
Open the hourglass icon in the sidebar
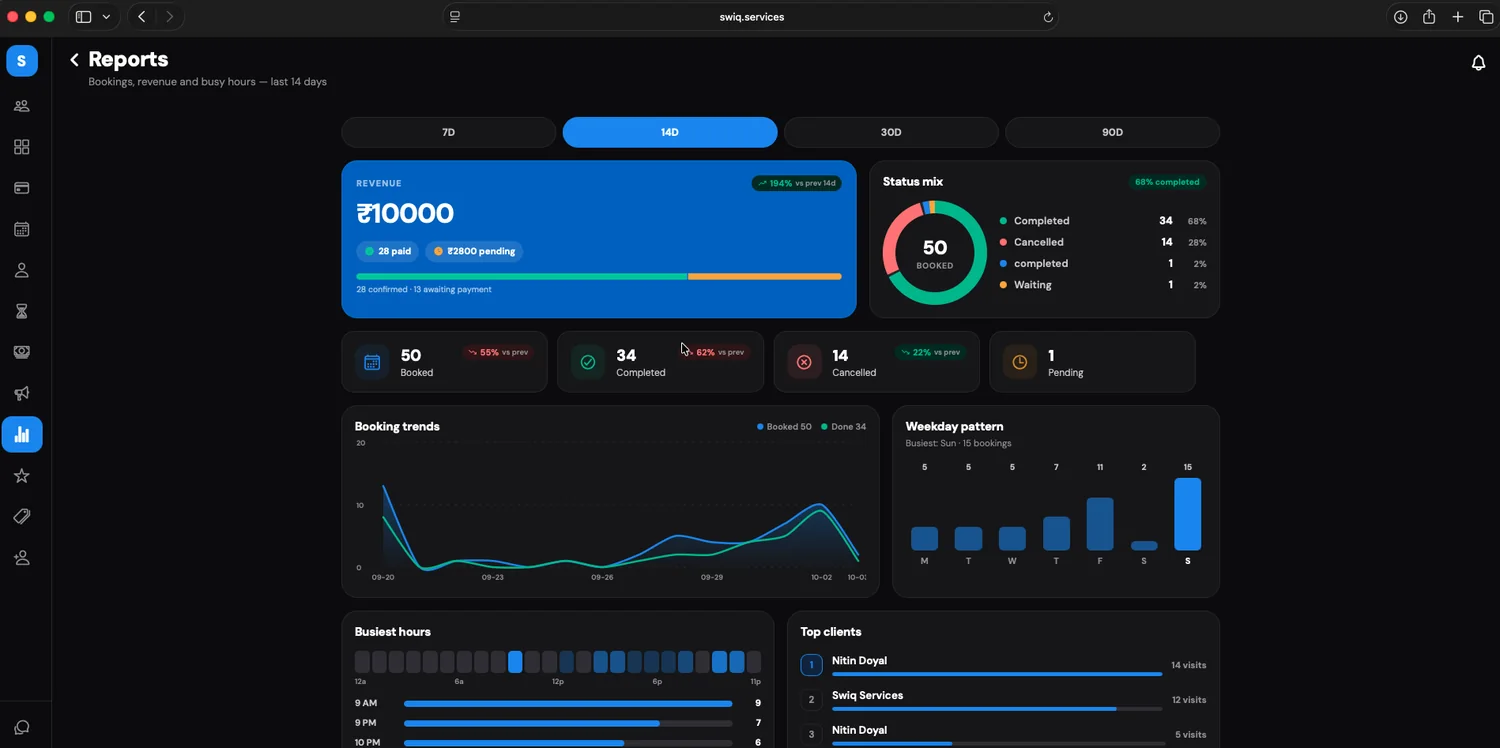coord(22,311)
